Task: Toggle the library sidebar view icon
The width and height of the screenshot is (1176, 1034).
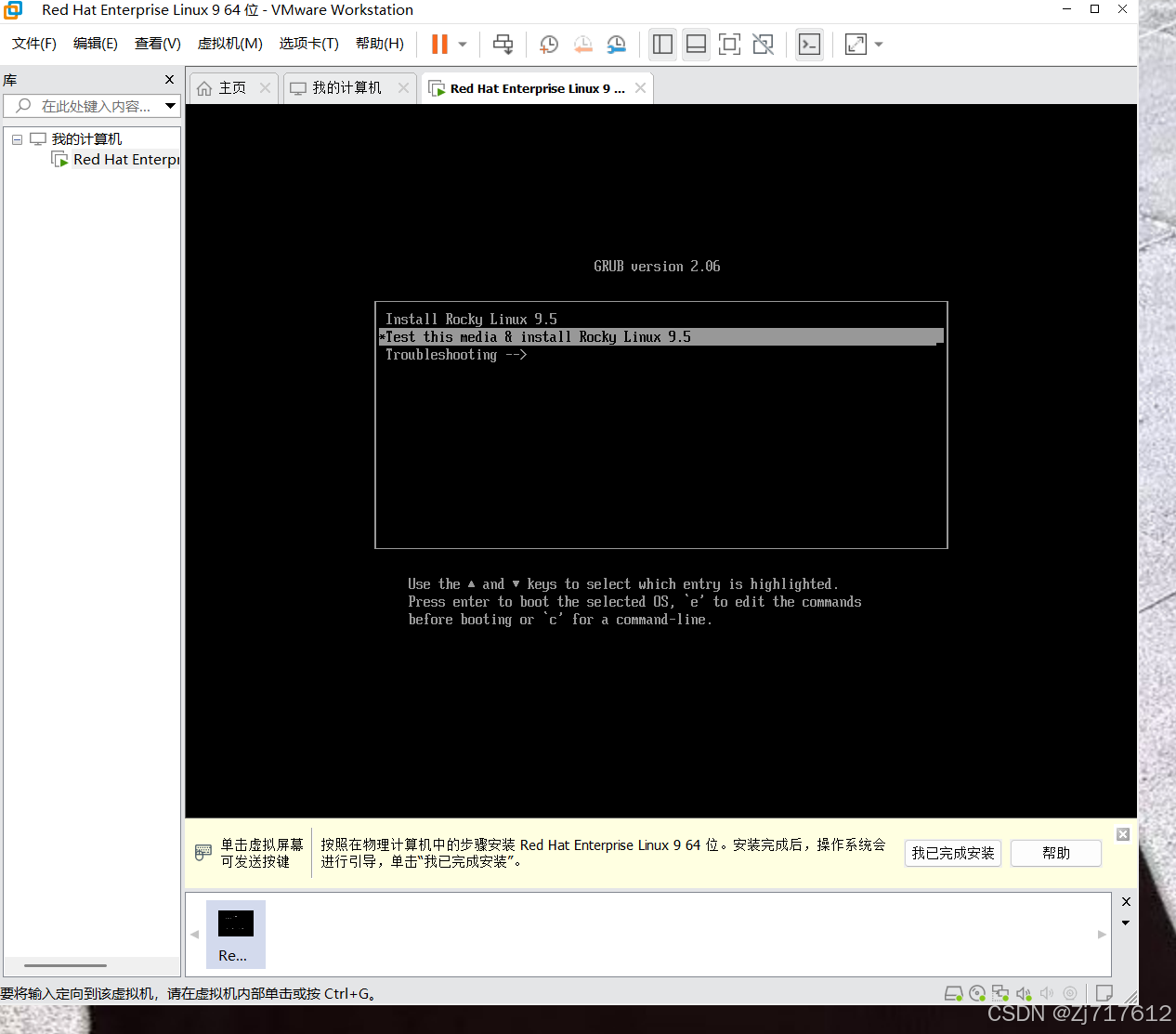Action: [x=662, y=44]
